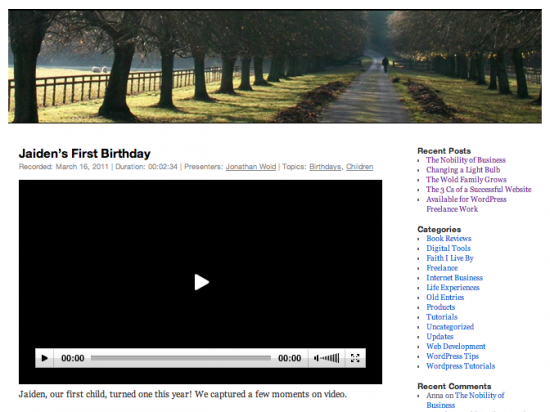
Task: Open the Updates category
Action: 440,337
